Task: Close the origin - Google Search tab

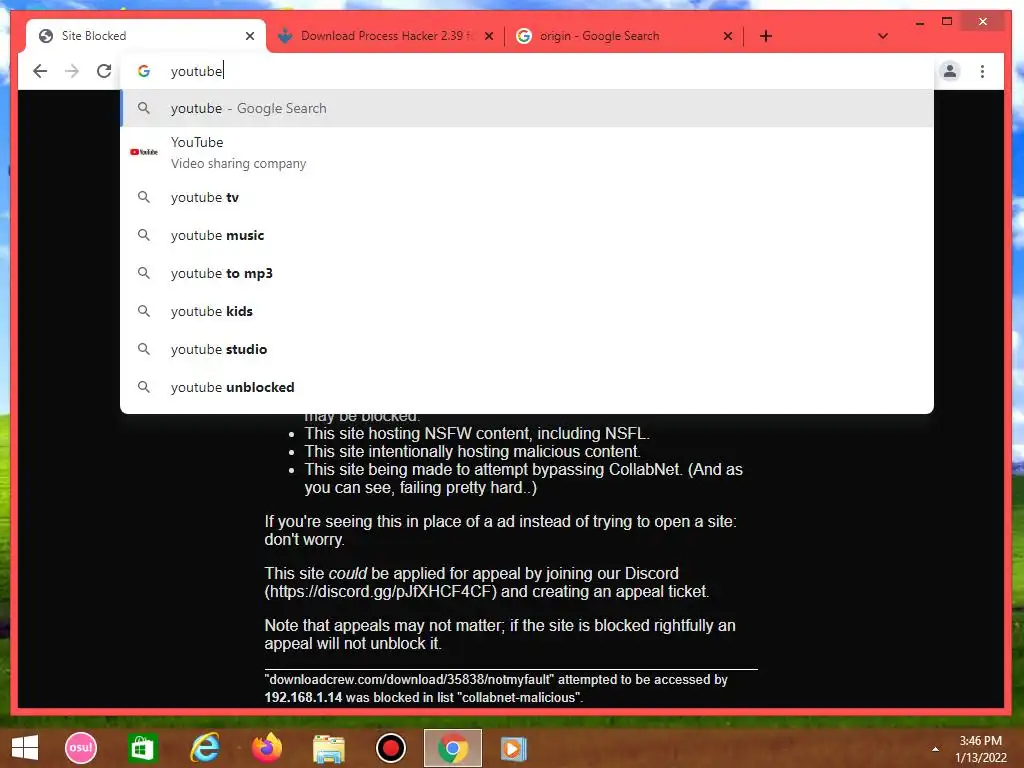Action: [x=728, y=36]
